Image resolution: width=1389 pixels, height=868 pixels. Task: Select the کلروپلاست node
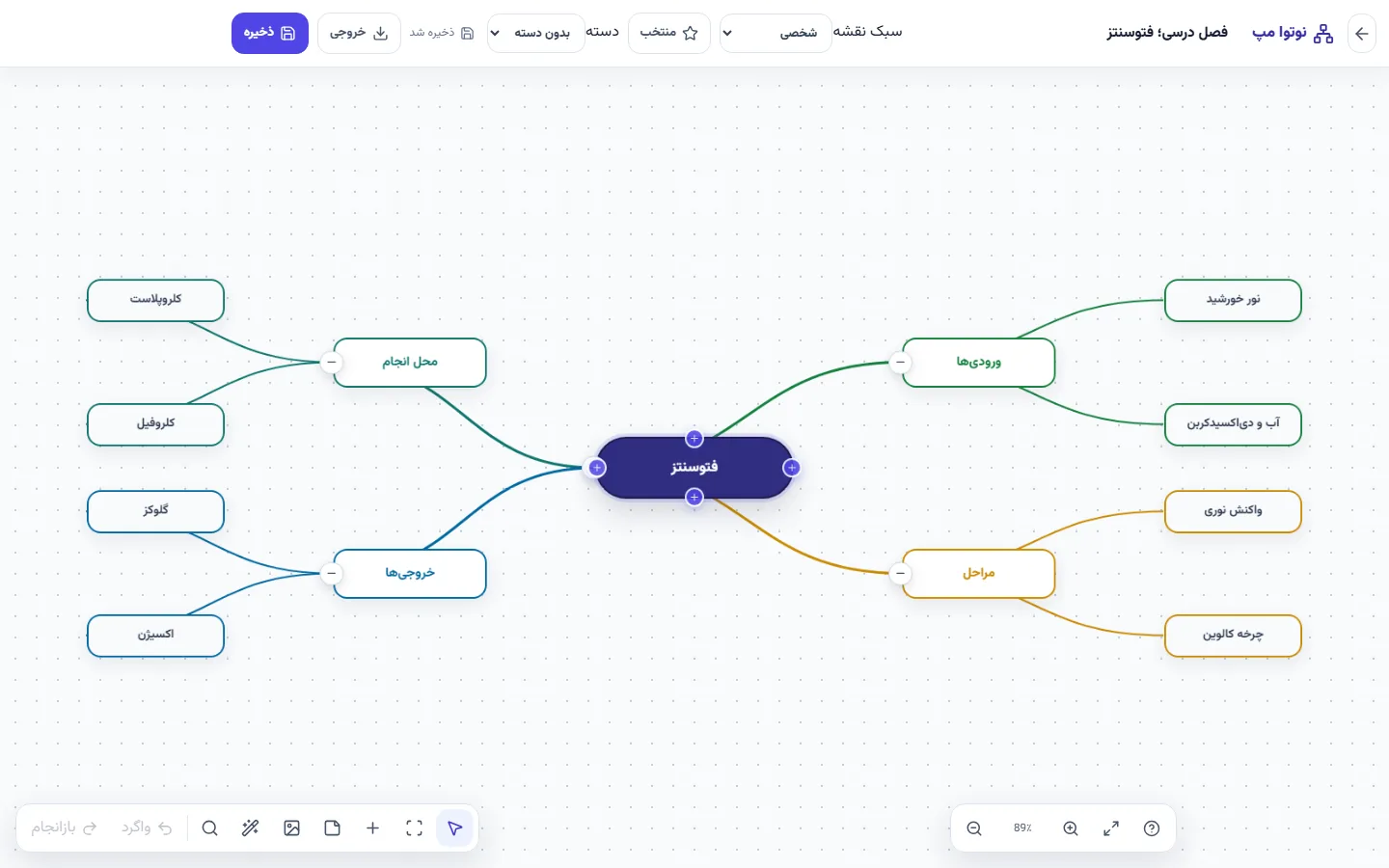(155, 300)
